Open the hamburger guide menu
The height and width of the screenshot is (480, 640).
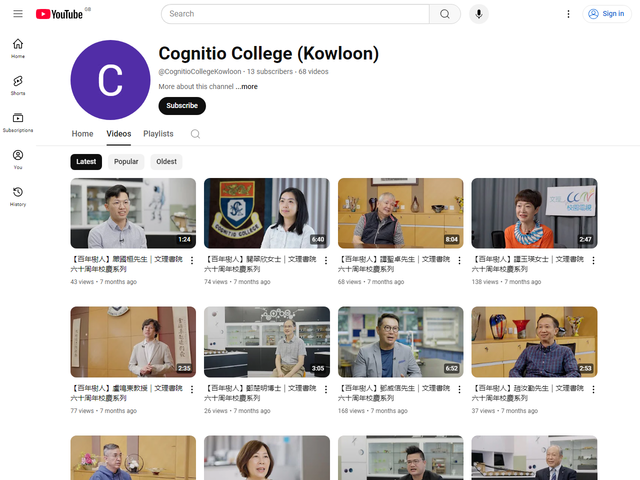pyautogui.click(x=18, y=14)
